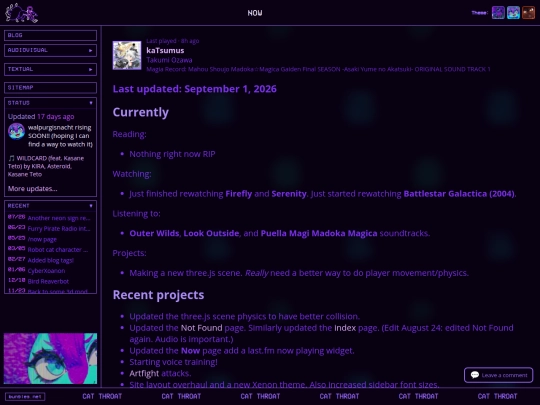This screenshot has width=540, height=405.
Task: Collapse the RECENT panel arrow
Action: 91,206
